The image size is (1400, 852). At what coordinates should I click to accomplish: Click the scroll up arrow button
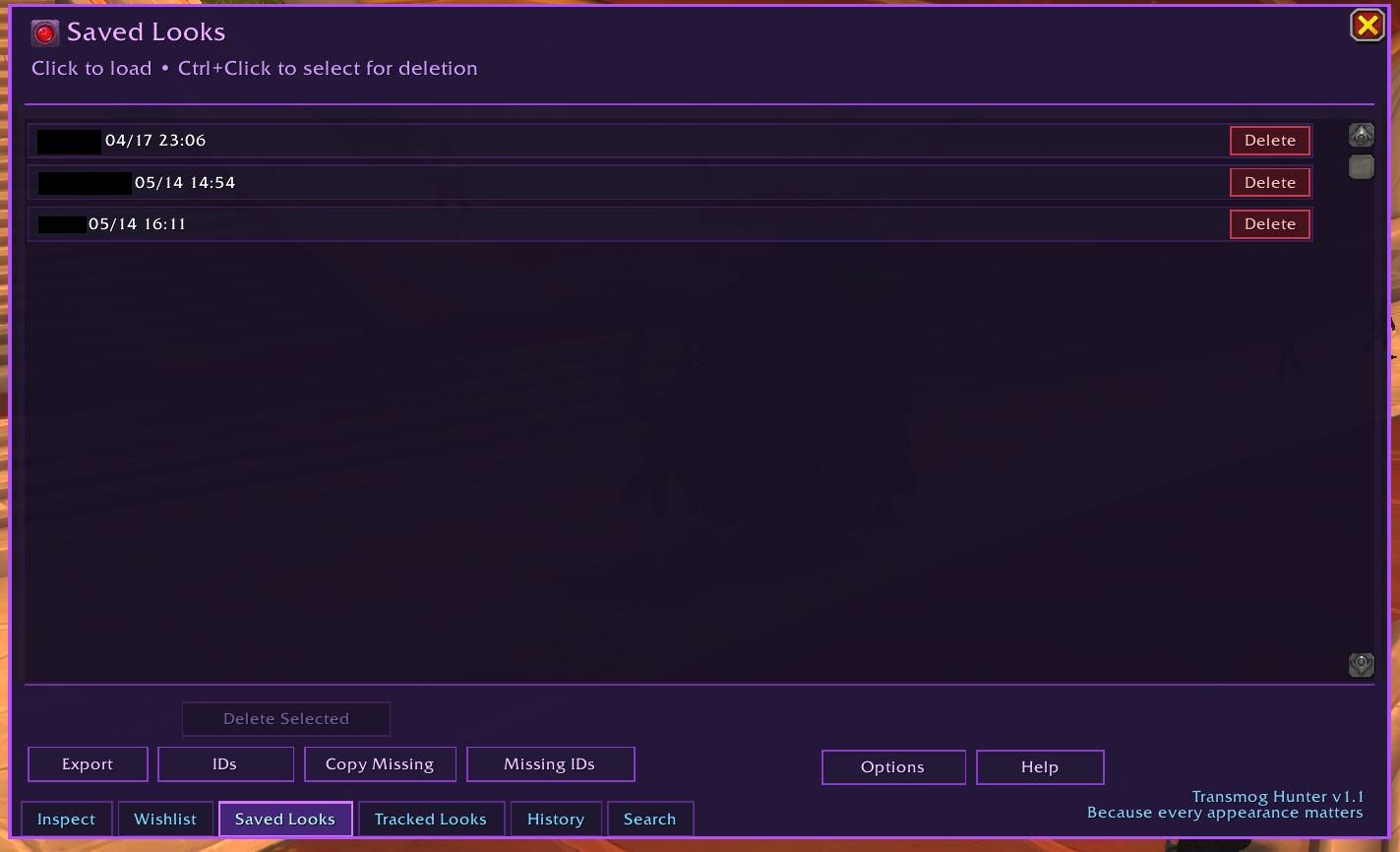(x=1361, y=135)
